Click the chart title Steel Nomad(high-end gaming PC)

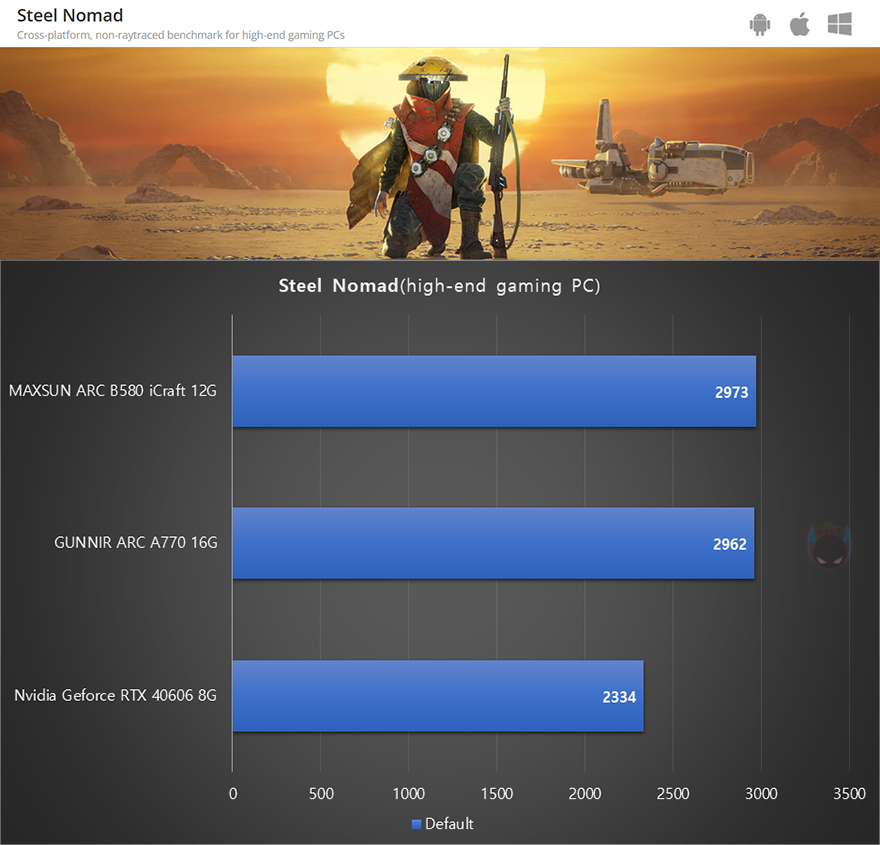click(439, 286)
